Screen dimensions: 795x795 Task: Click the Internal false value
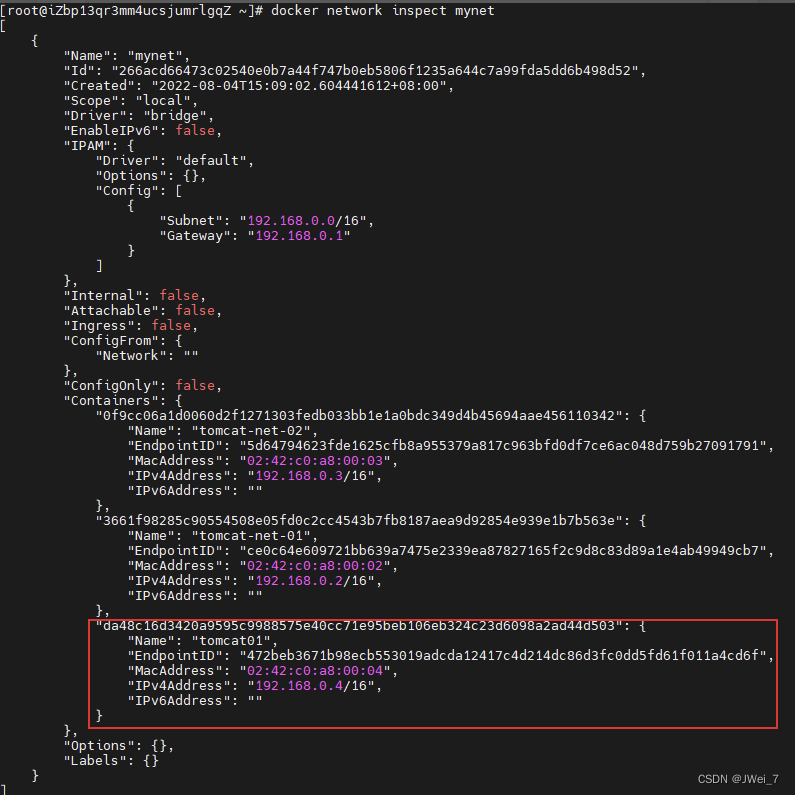click(179, 296)
